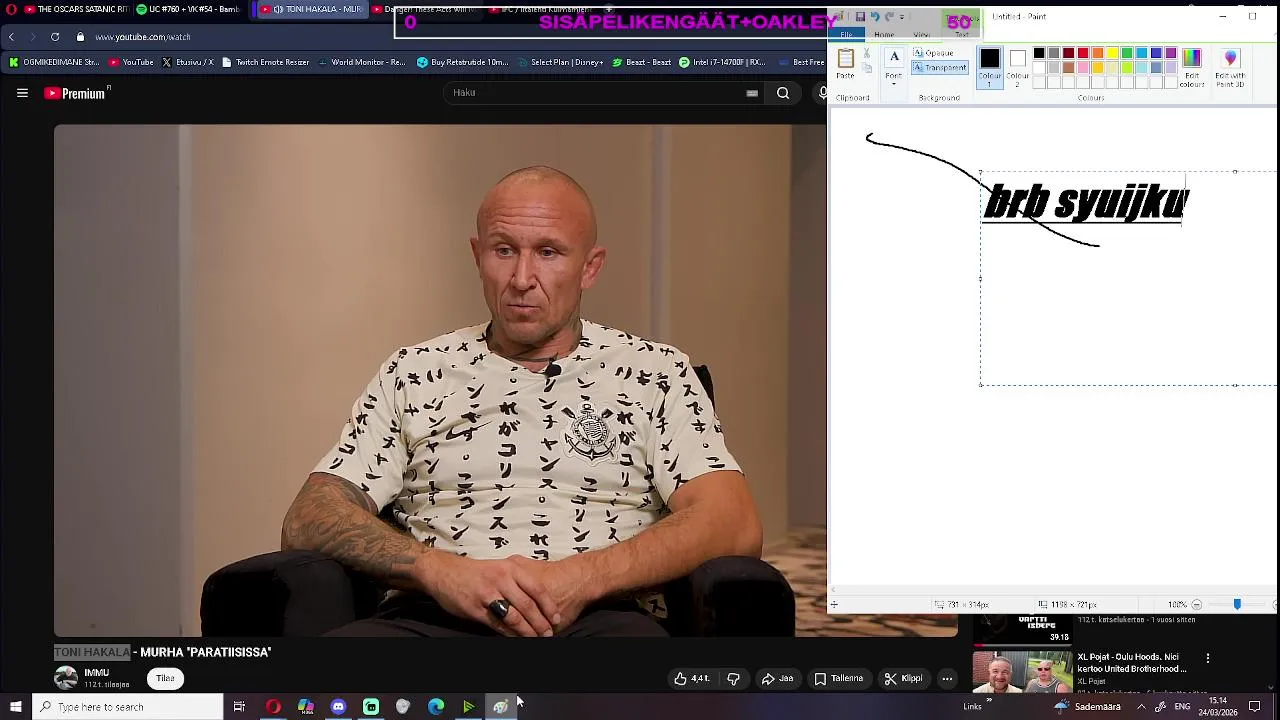1280x720 pixels.
Task: Click Edit with Paint 3D icon
Action: pyautogui.click(x=1230, y=58)
